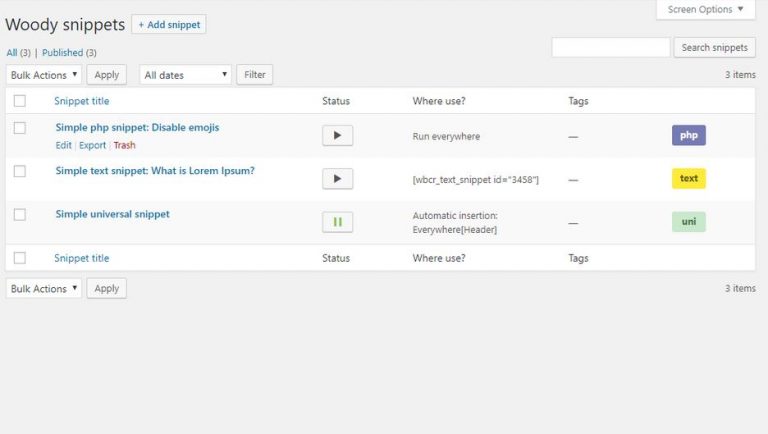Image resolution: width=768 pixels, height=434 pixels.
Task: Click the yellow text type badge
Action: (x=689, y=178)
